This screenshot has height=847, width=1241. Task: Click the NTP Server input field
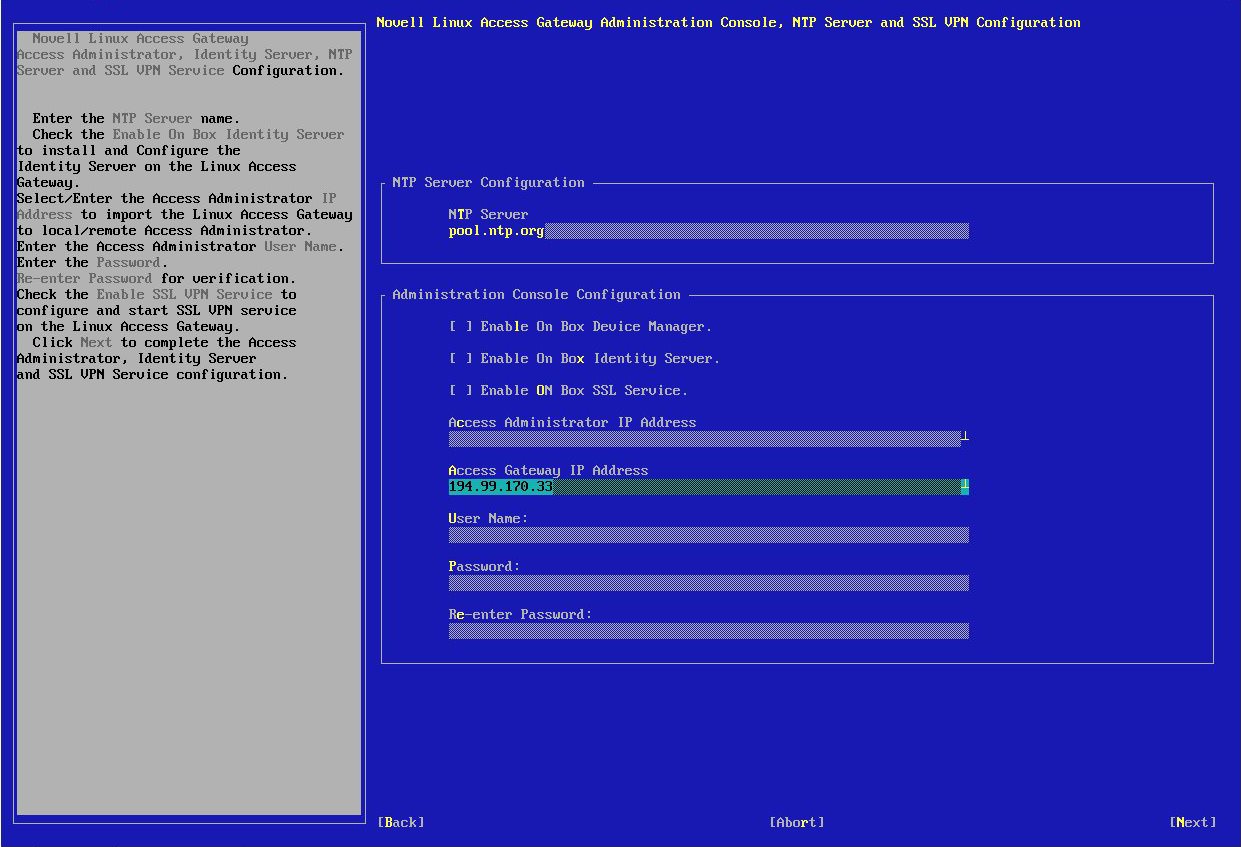(x=708, y=231)
